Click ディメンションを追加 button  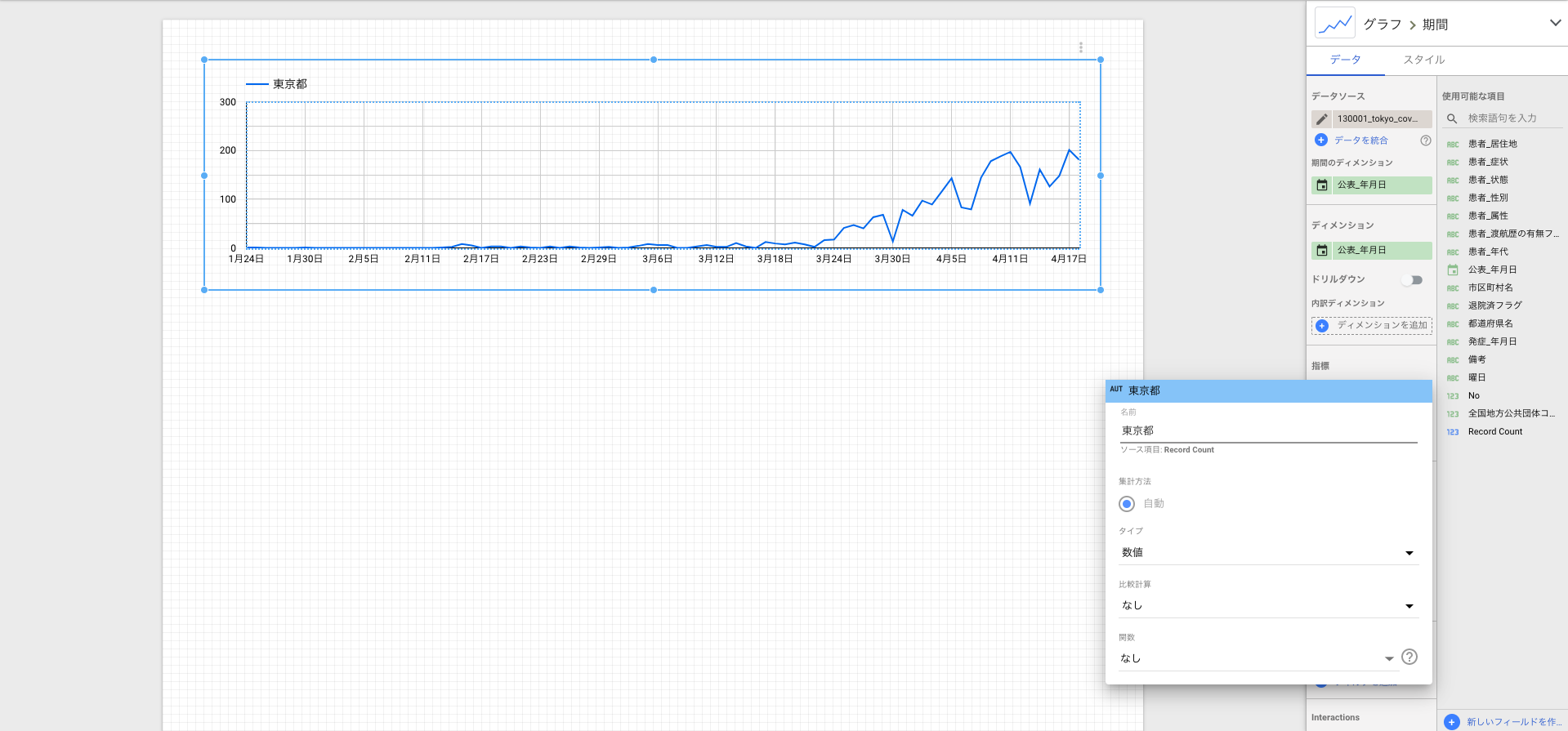(x=1372, y=326)
